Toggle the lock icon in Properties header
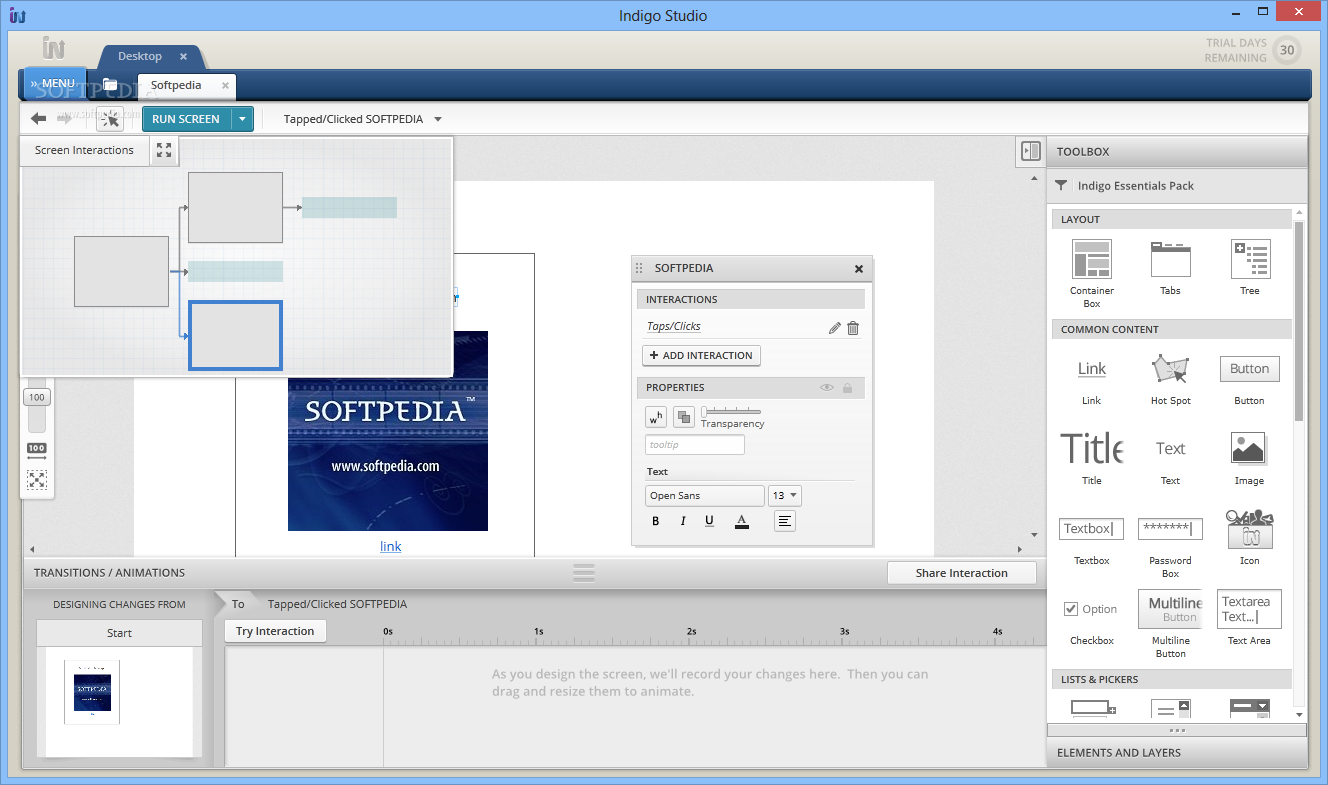Image resolution: width=1328 pixels, height=785 pixels. click(x=848, y=388)
